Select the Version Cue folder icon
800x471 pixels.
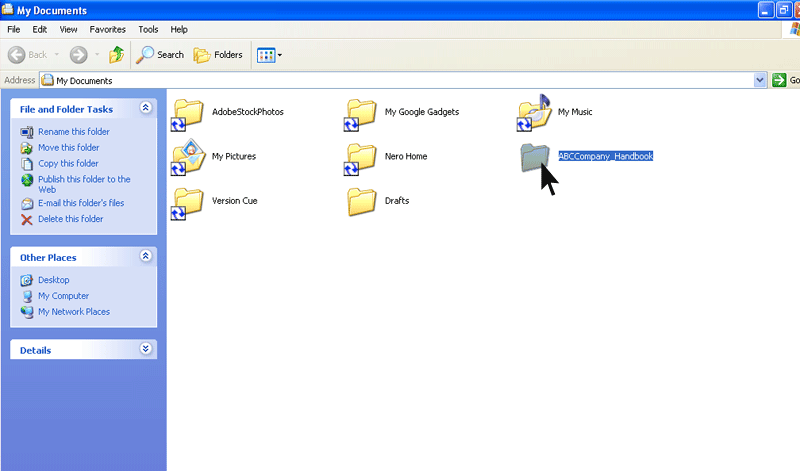pyautogui.click(x=188, y=203)
